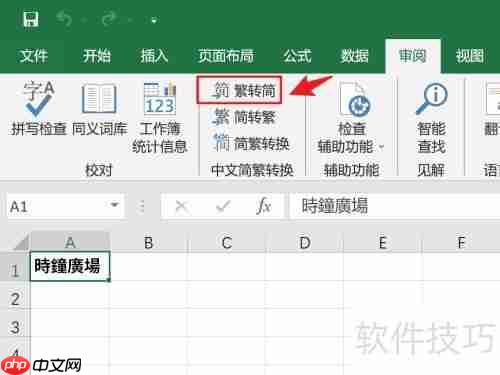This screenshot has width=500, height=375.
Task: Open the Customize Quick Access Toolbar dropdown
Action: tap(154, 21)
